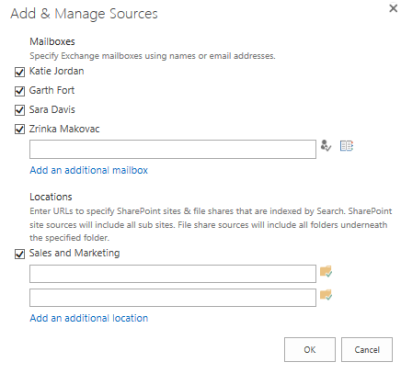The width and height of the screenshot is (401, 385).
Task: Select the Sara Davis name text
Action: (52, 109)
